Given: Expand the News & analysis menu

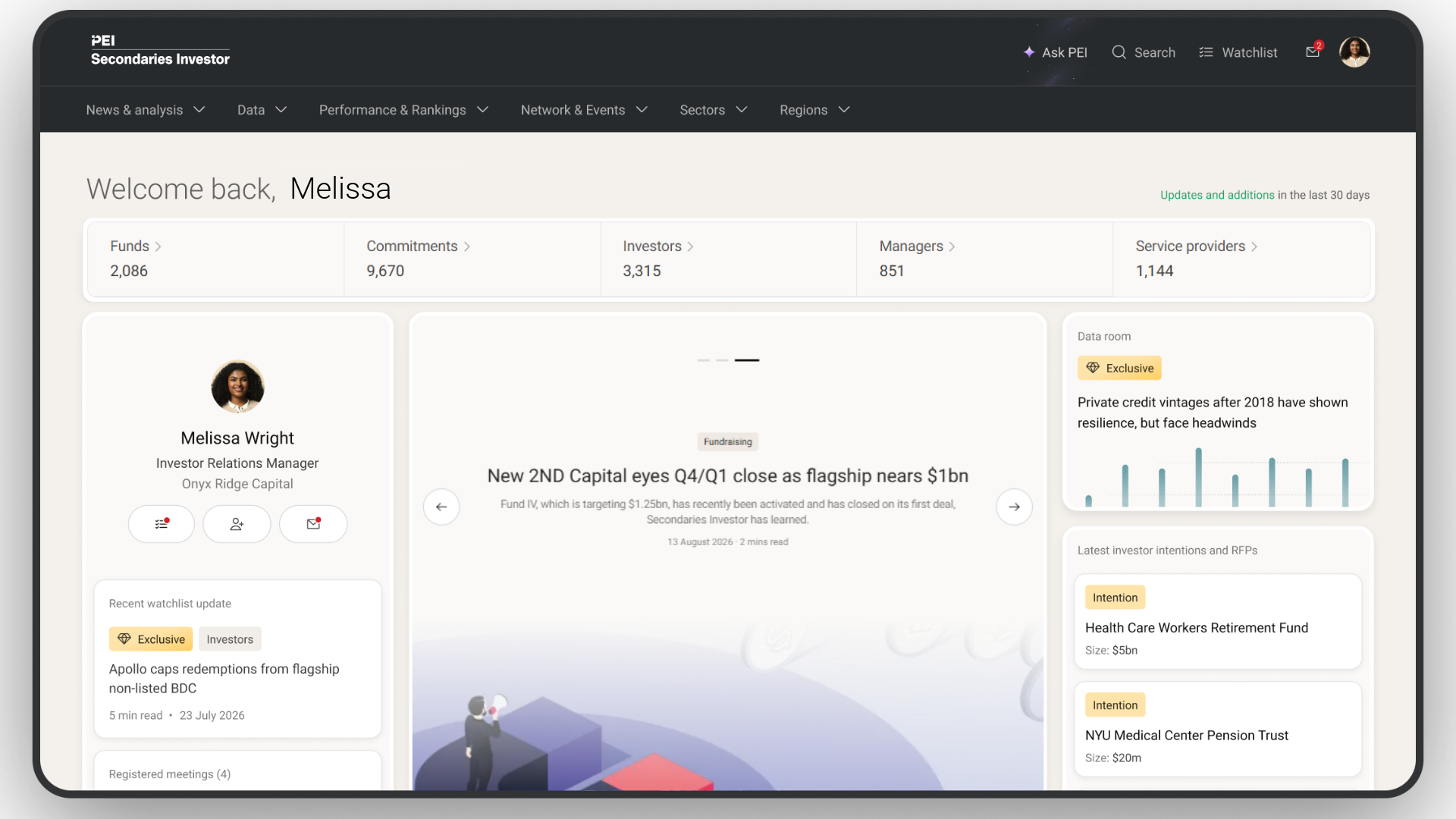Looking at the screenshot, I should pos(146,110).
